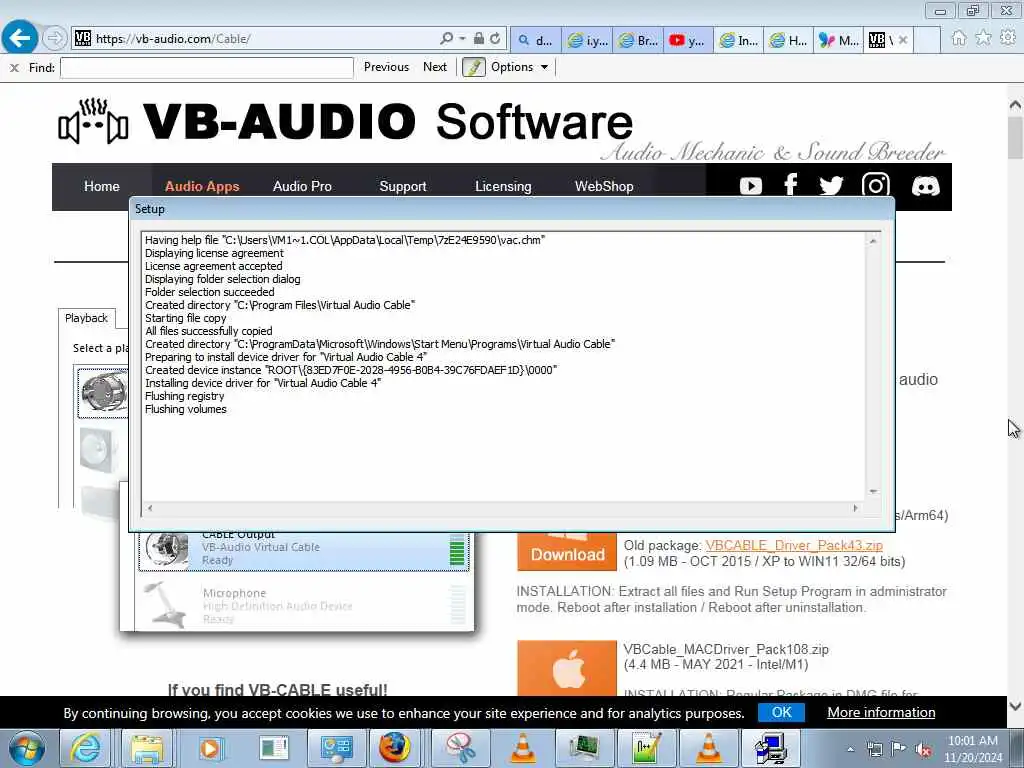Image resolution: width=1024 pixels, height=768 pixels.
Task: Click the page scrollbar down arrow
Action: coord(1015,705)
